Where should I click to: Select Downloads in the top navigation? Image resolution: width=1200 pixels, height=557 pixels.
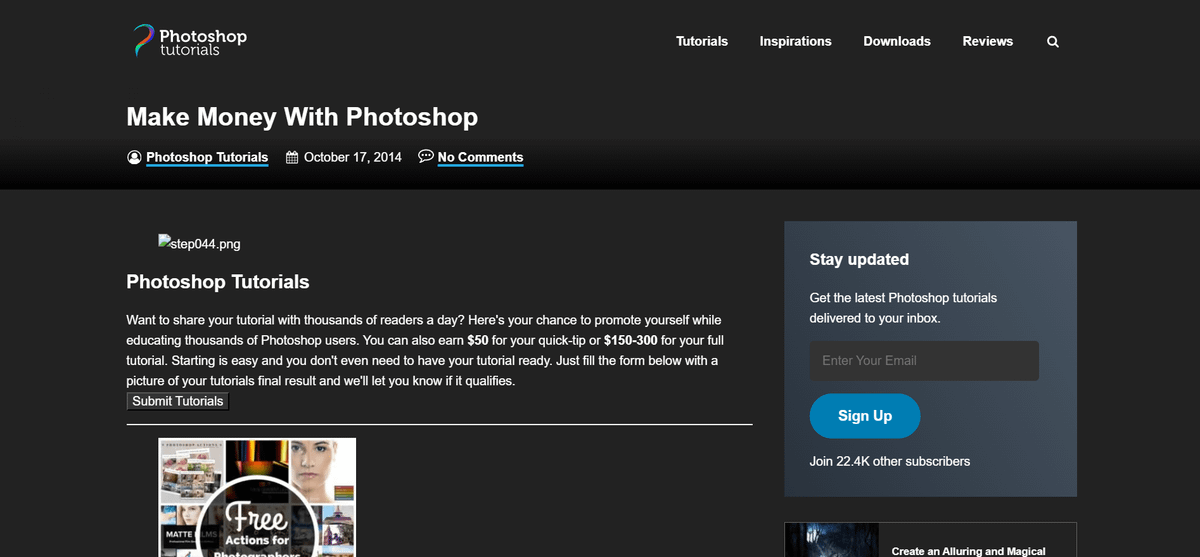point(896,42)
